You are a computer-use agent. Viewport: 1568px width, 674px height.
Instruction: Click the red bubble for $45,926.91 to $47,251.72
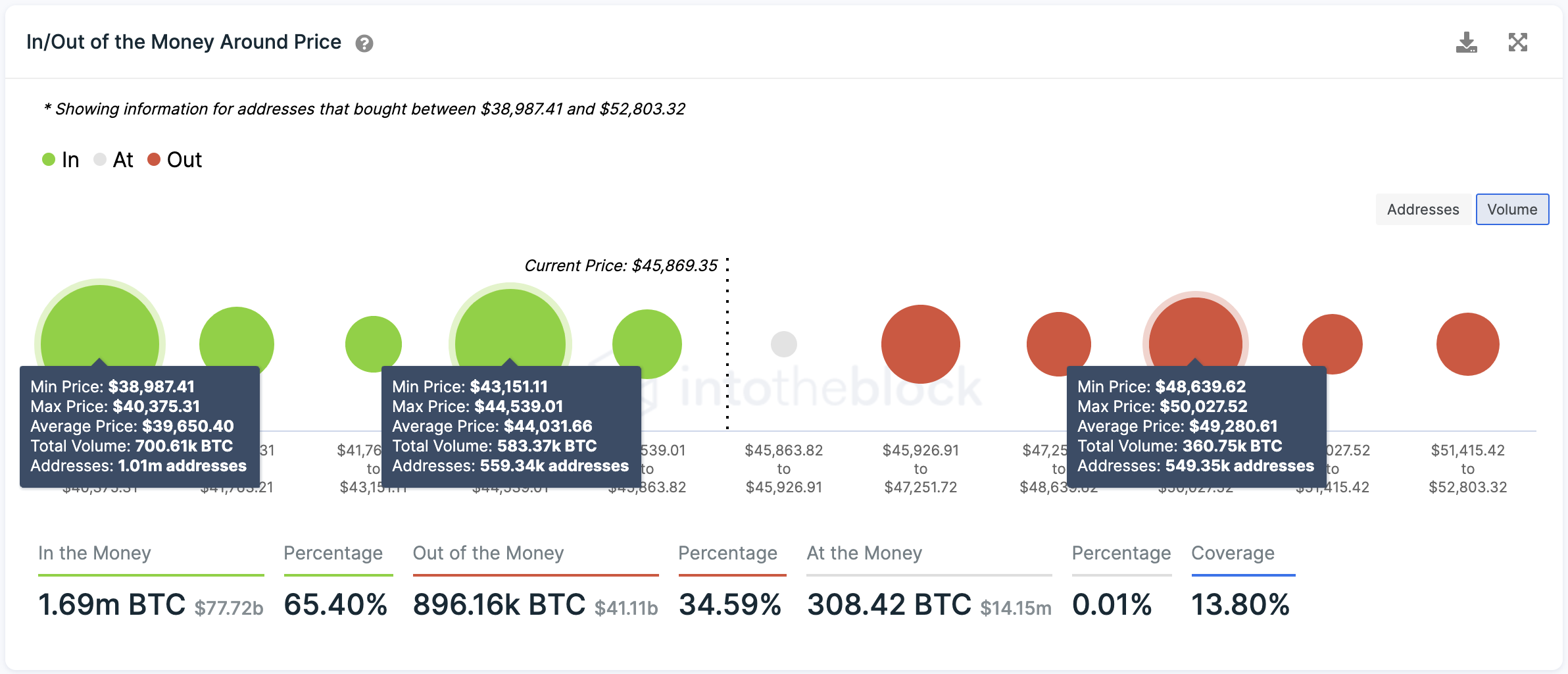pyautogui.click(x=921, y=344)
